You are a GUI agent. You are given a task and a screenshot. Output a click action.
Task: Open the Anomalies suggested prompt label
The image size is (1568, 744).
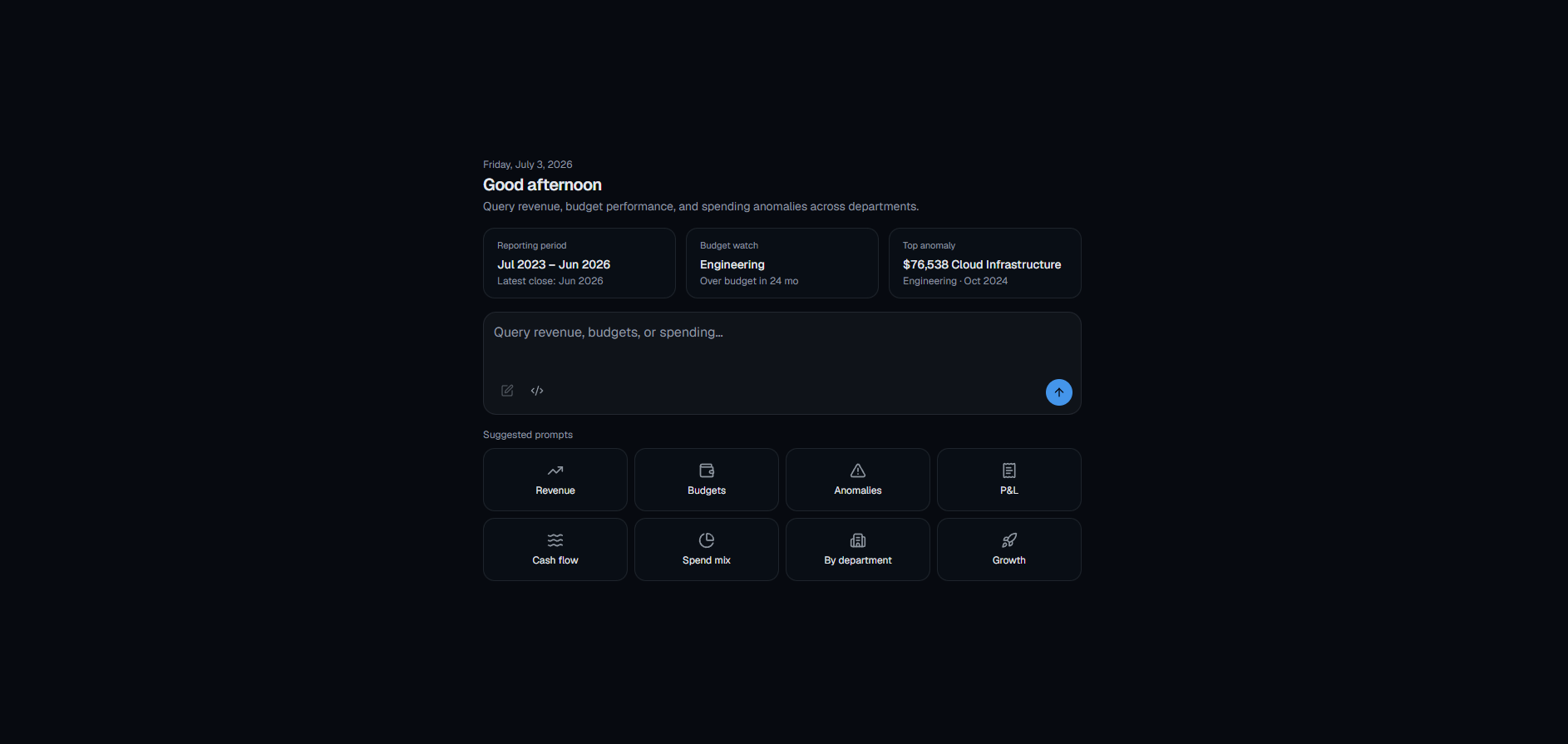click(858, 490)
